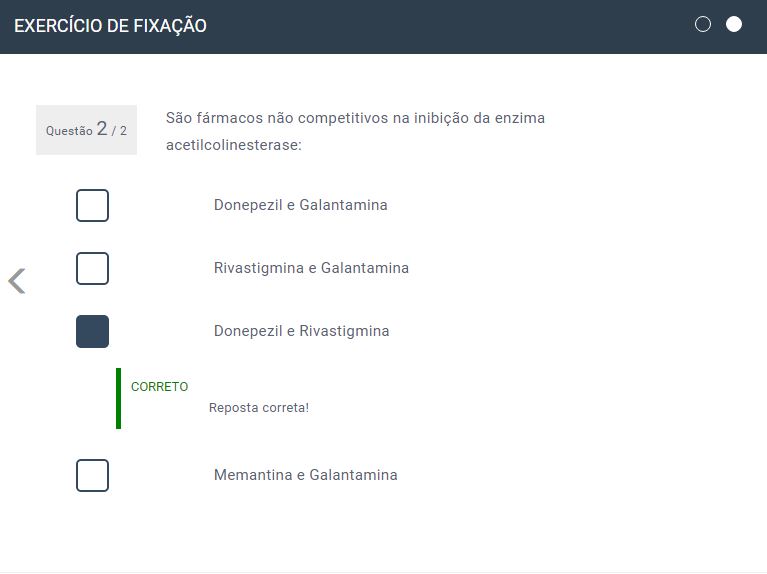
Task: Tick the Memantina e Galantamina checkbox
Action: click(92, 475)
